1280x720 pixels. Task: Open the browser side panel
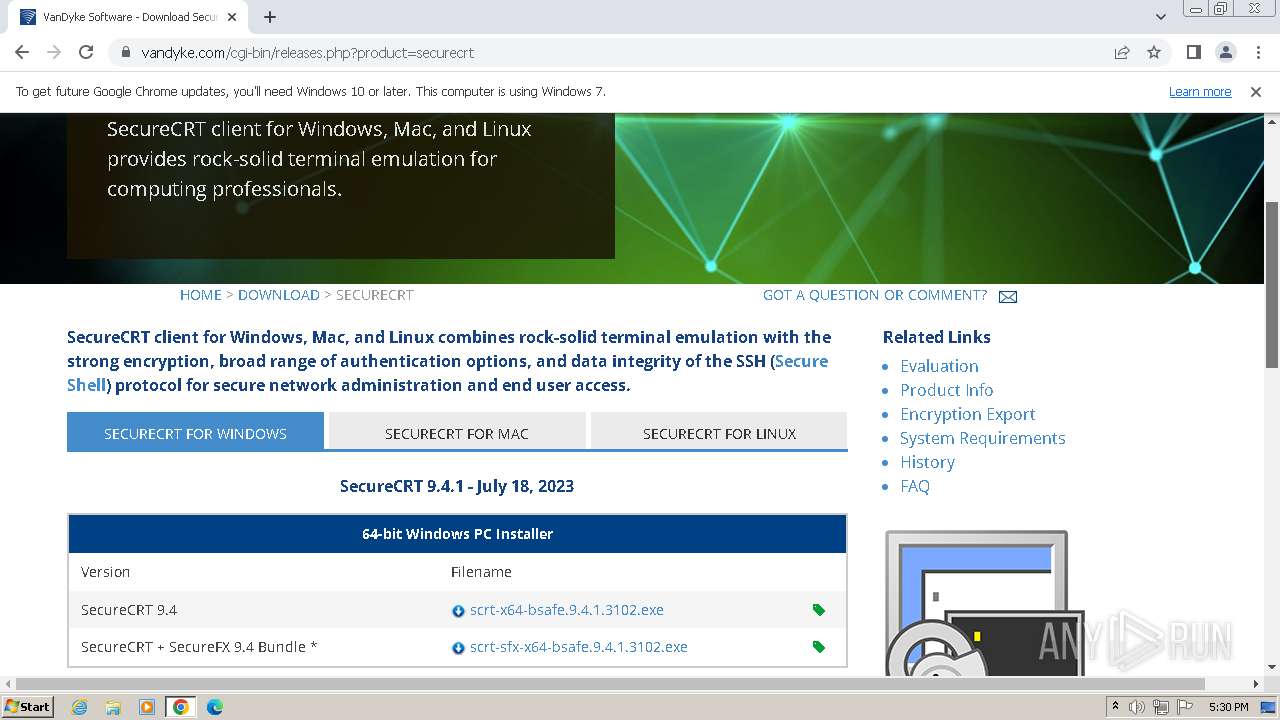tap(1193, 52)
